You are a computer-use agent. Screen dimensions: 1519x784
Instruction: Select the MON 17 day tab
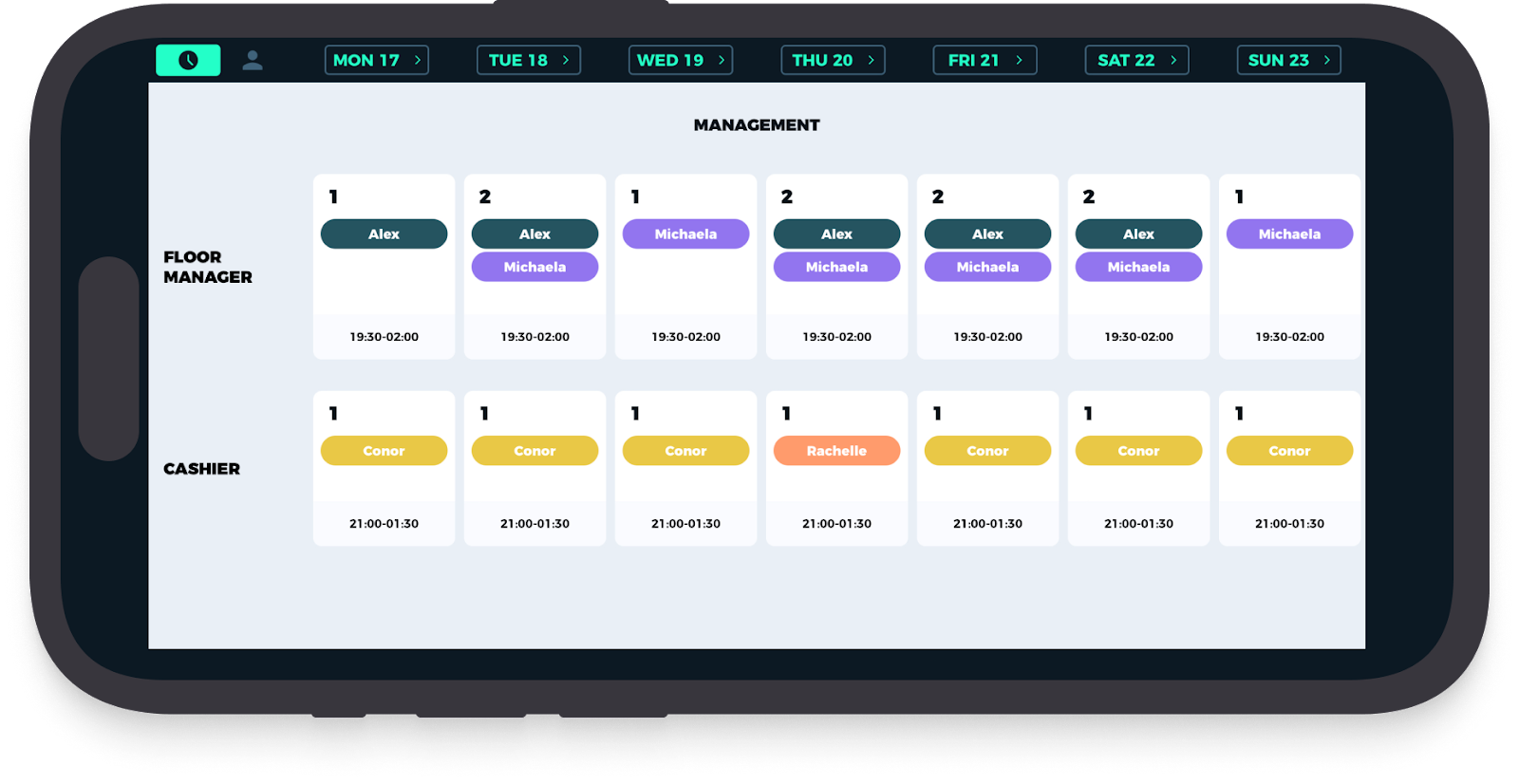tap(376, 60)
